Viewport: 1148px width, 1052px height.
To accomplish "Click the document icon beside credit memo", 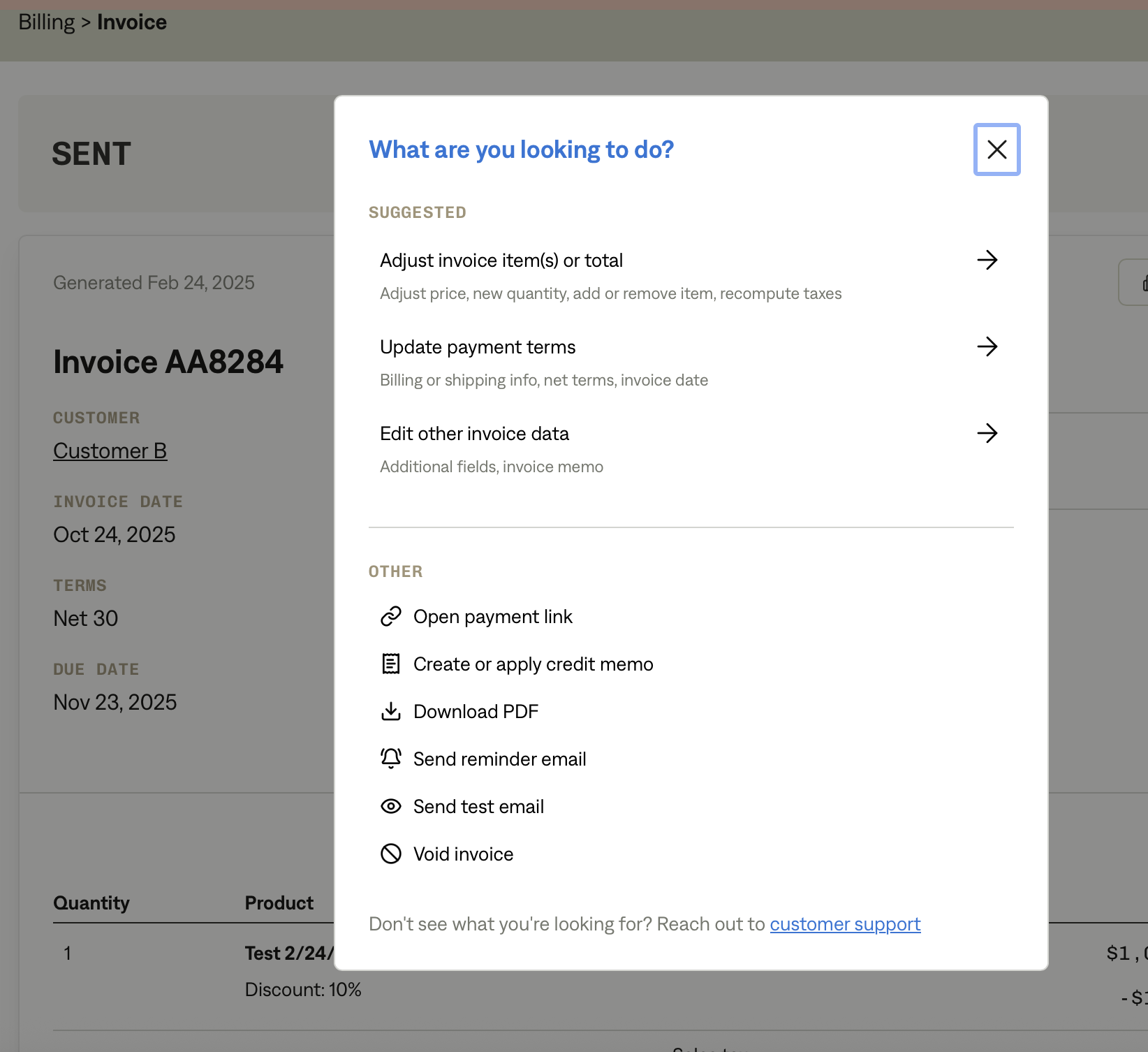I will click(390, 664).
